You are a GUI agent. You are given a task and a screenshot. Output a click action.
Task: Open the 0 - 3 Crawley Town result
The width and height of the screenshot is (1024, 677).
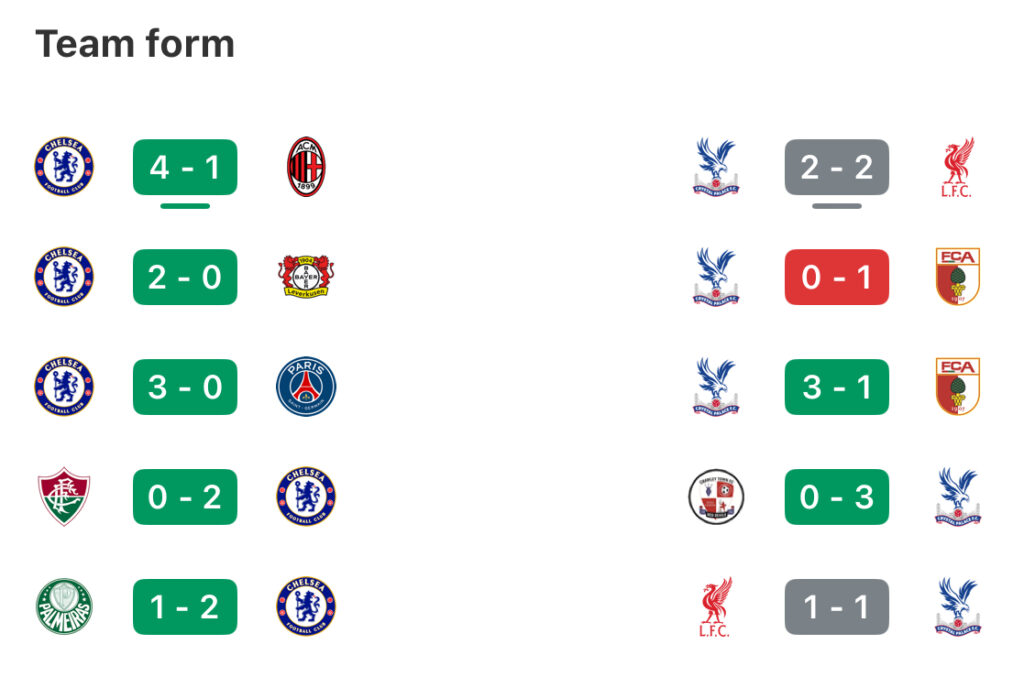click(837, 497)
